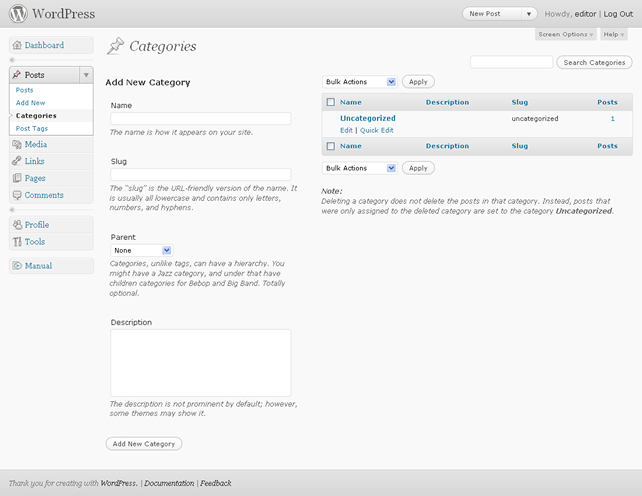Open Add New submenu item

pyautogui.click(x=30, y=103)
